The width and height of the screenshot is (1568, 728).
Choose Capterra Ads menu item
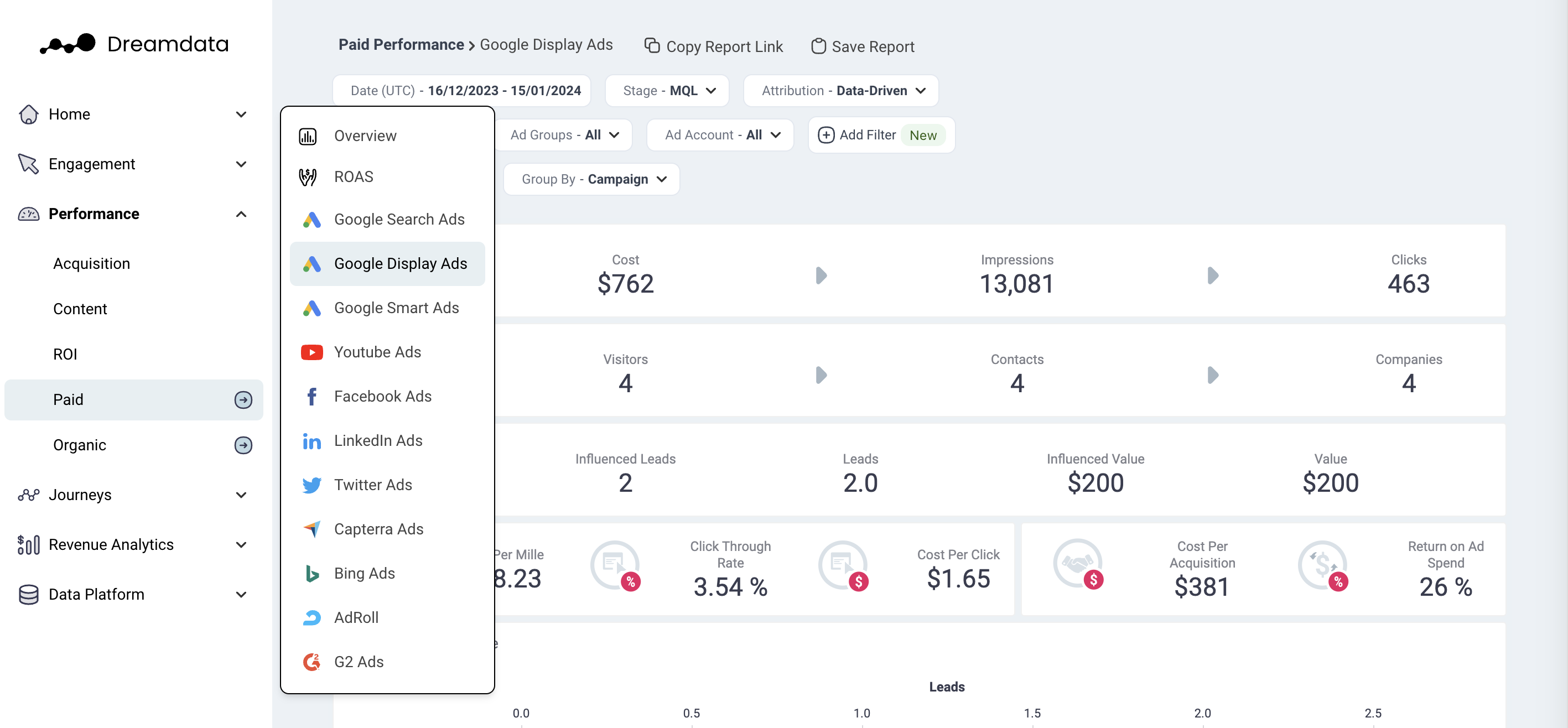[x=387, y=529]
